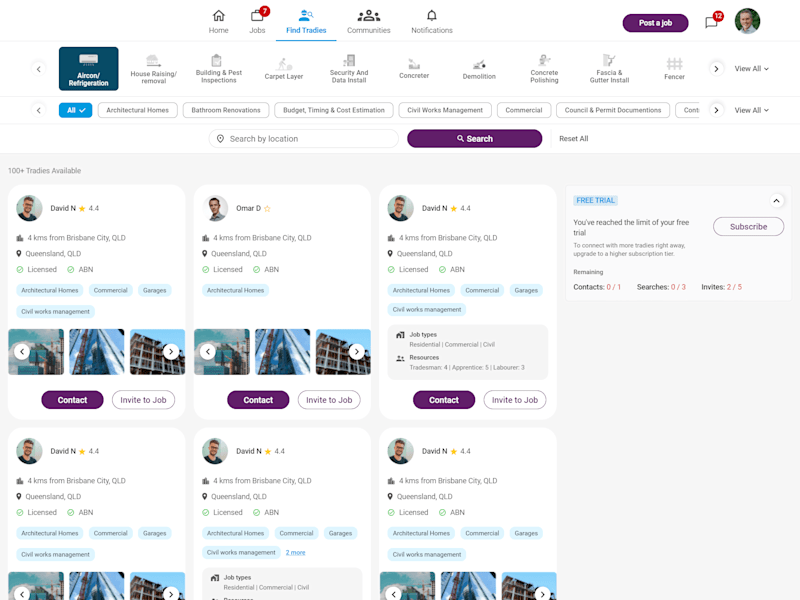800x600 pixels.
Task: Click the 'Searches: 0 / 3' counter
Action: coord(661,287)
